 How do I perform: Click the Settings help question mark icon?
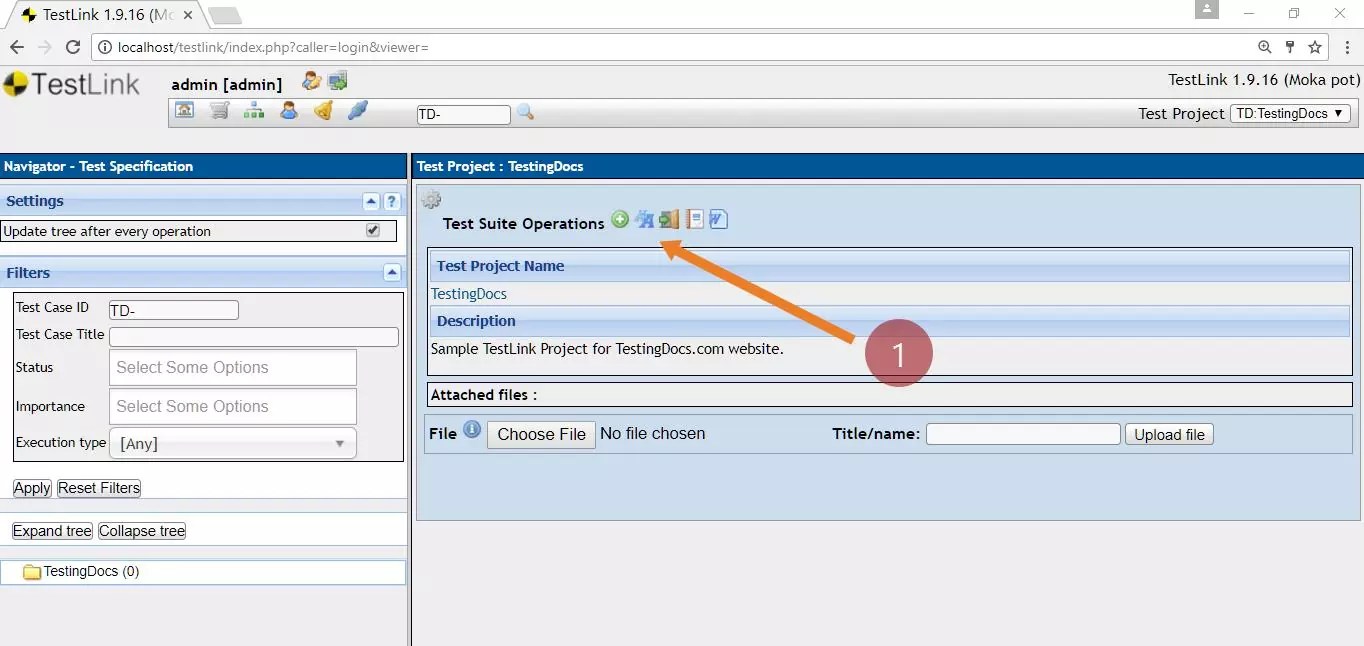[x=392, y=201]
